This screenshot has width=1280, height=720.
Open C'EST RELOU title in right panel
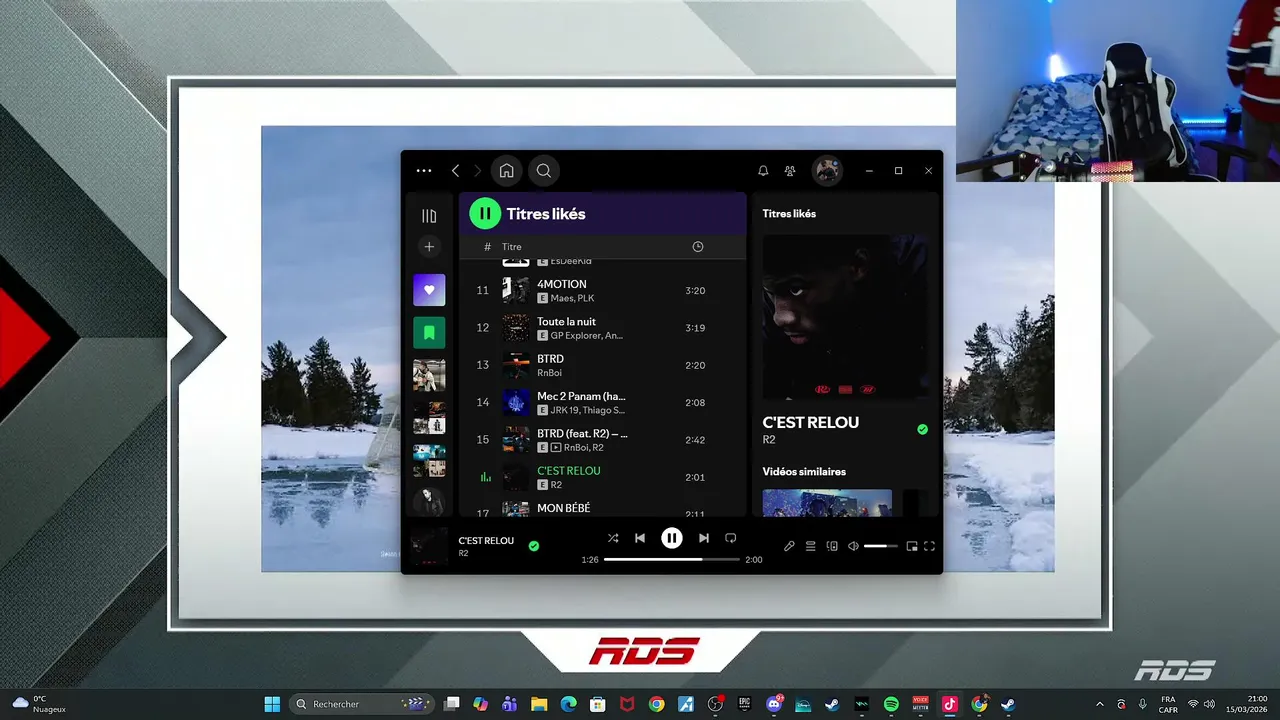[811, 422]
